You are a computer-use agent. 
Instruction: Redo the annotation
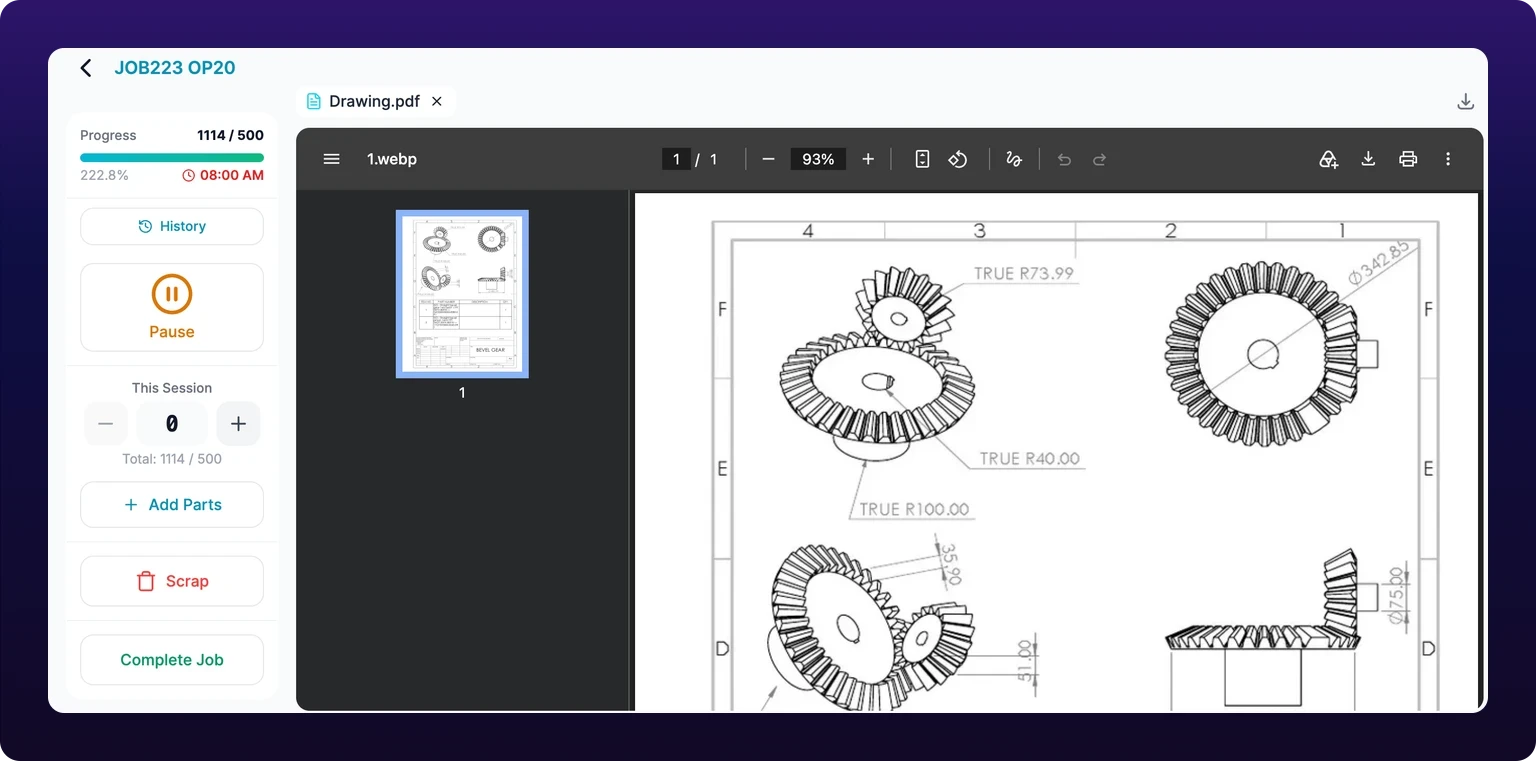click(x=1099, y=159)
